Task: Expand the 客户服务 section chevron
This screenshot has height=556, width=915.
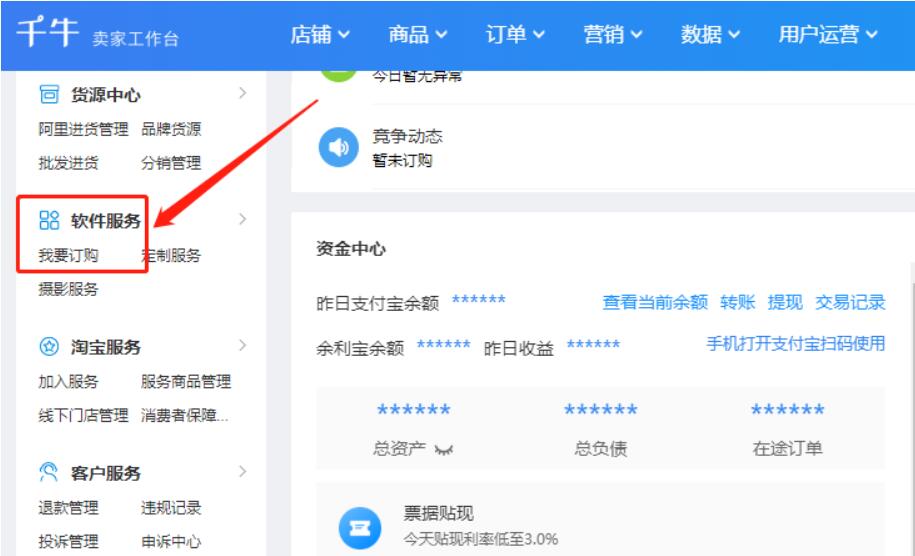Action: [x=243, y=471]
